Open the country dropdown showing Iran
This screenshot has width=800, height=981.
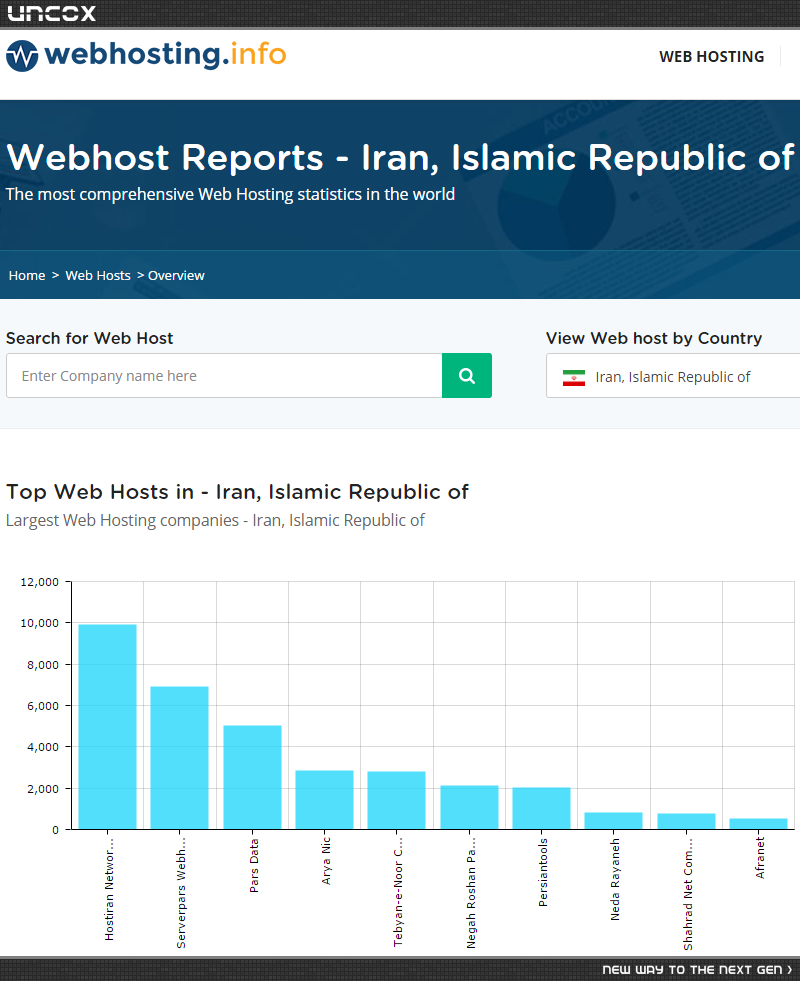point(673,375)
